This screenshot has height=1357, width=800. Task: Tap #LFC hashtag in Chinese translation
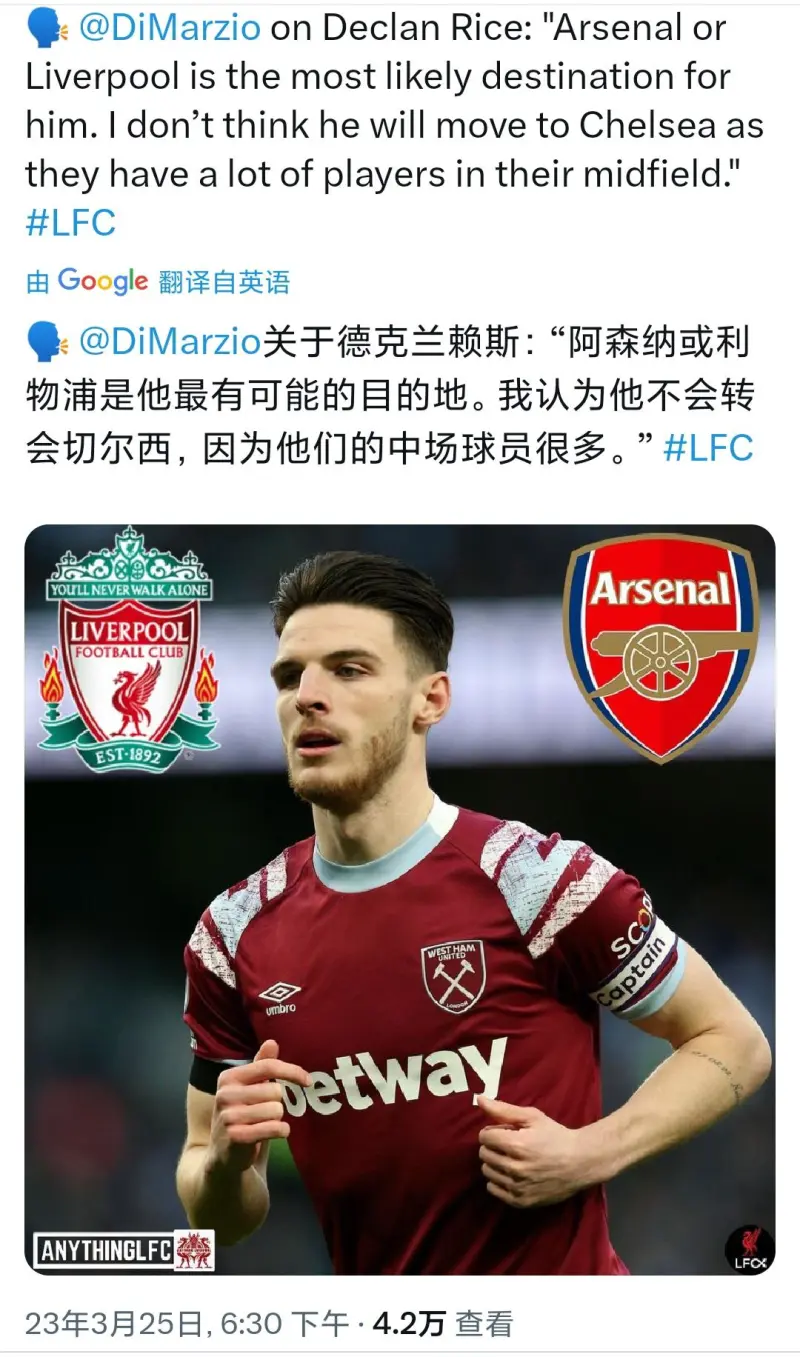click(x=708, y=447)
